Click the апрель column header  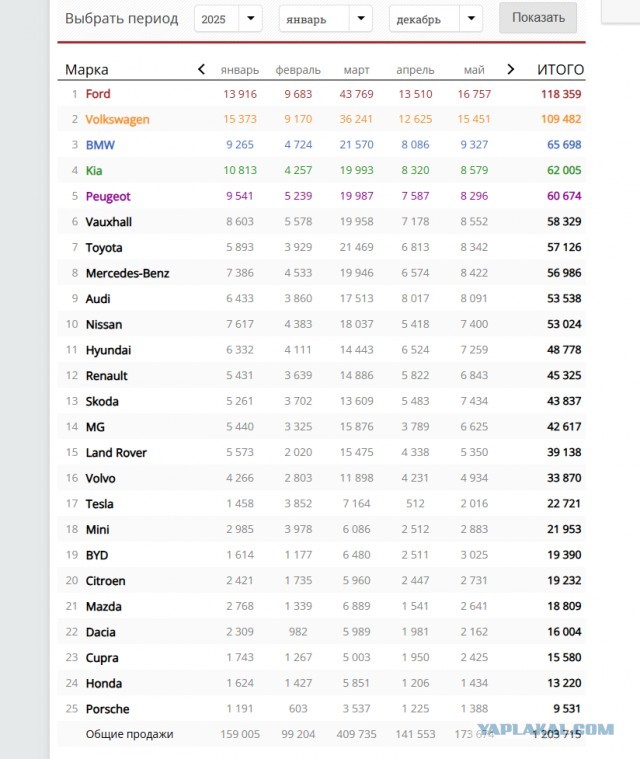415,70
